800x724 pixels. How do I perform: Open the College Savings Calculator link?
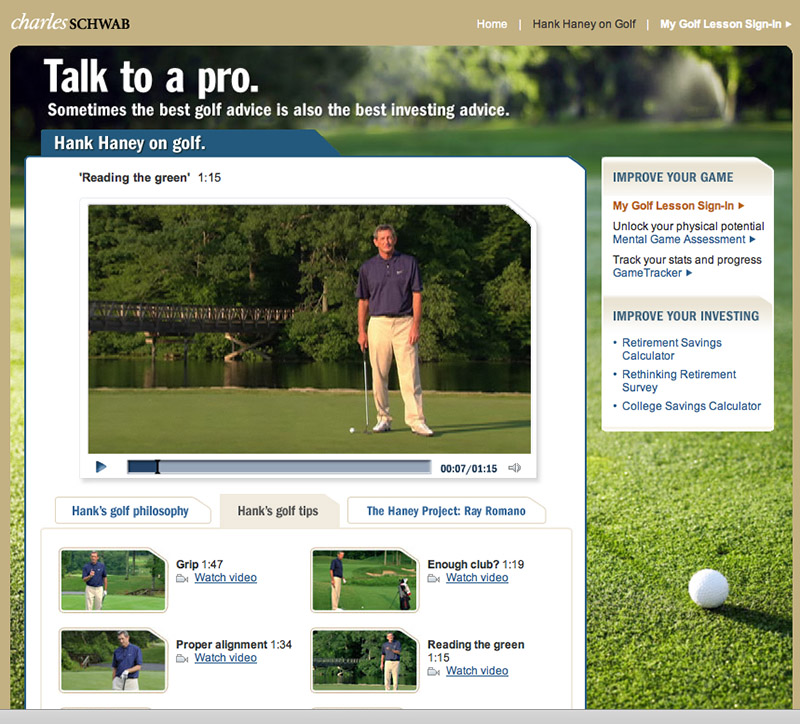tap(691, 406)
